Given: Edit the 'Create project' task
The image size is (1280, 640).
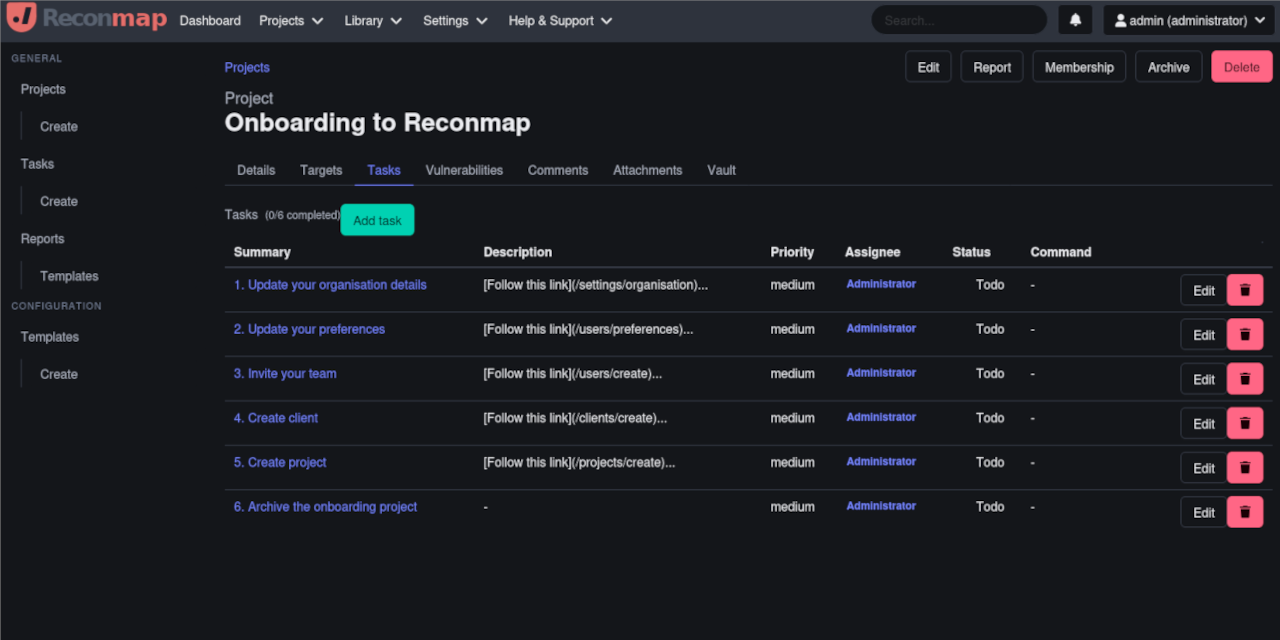Looking at the screenshot, I should (x=1204, y=468).
